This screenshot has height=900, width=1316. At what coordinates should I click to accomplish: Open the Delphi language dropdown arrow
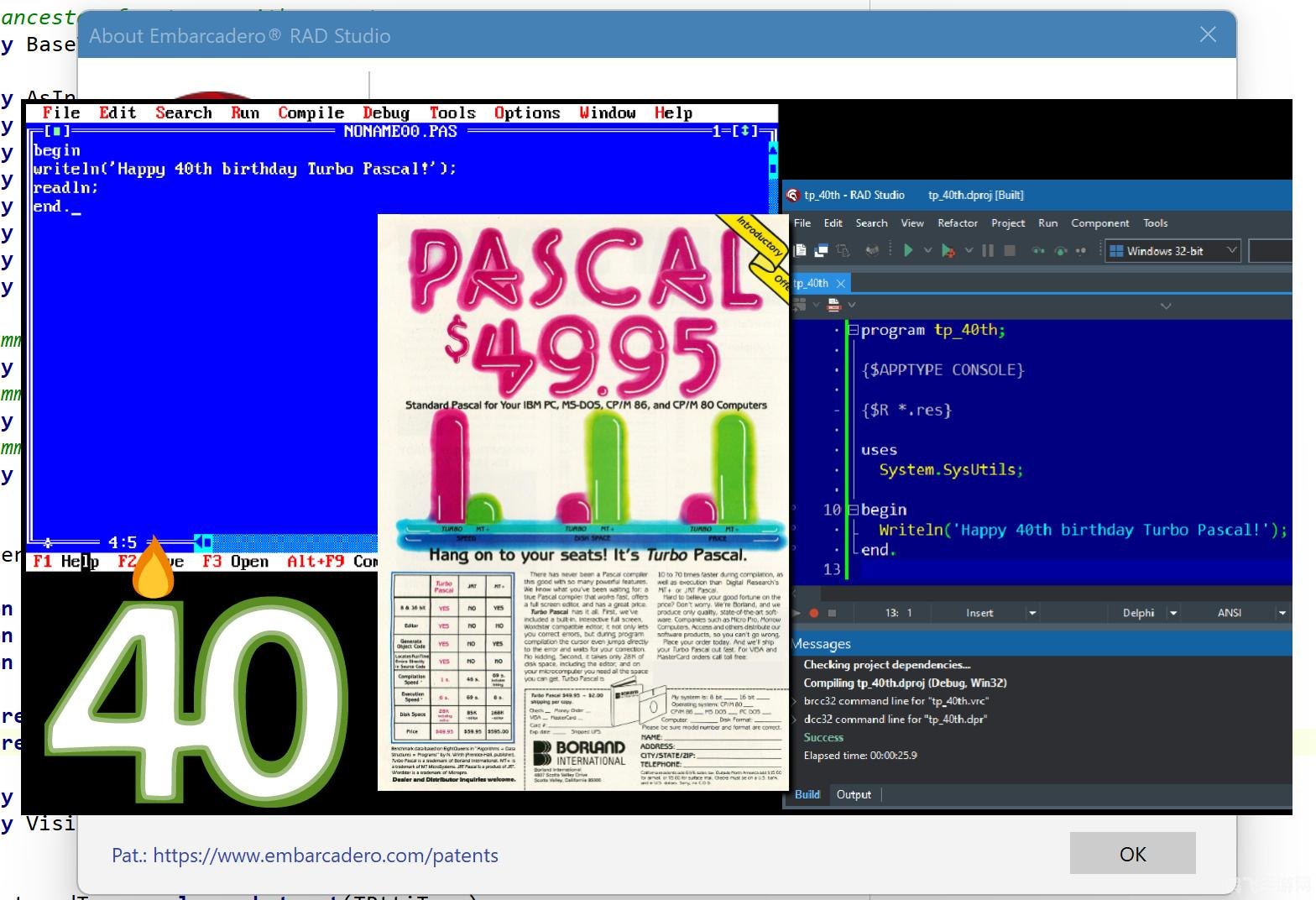point(1173,613)
